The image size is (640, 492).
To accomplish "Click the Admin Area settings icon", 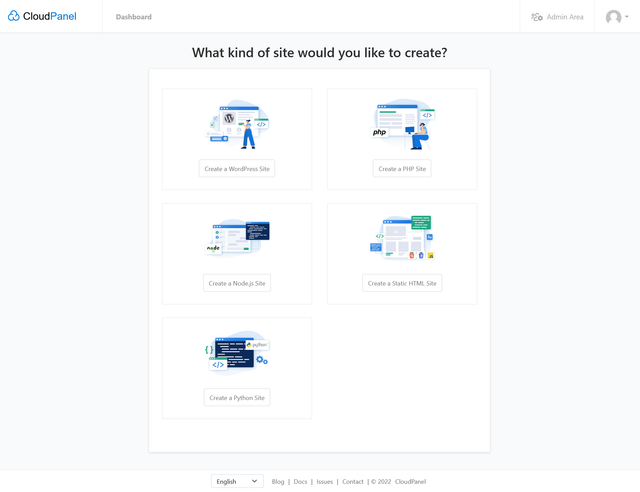I will [536, 17].
